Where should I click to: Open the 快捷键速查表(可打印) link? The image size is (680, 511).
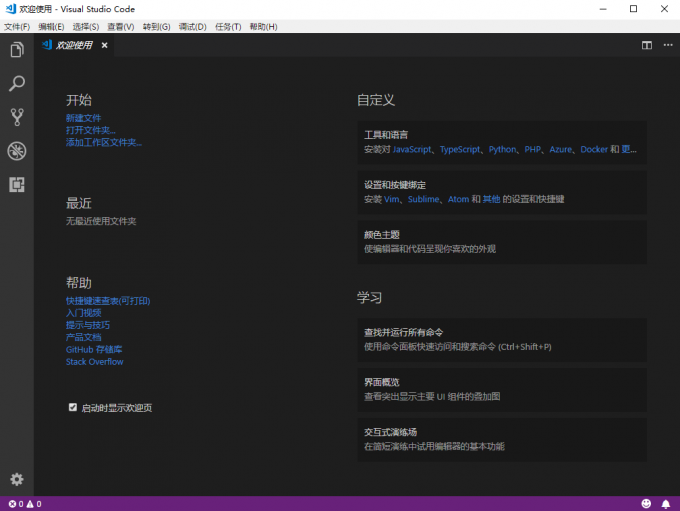(x=108, y=301)
